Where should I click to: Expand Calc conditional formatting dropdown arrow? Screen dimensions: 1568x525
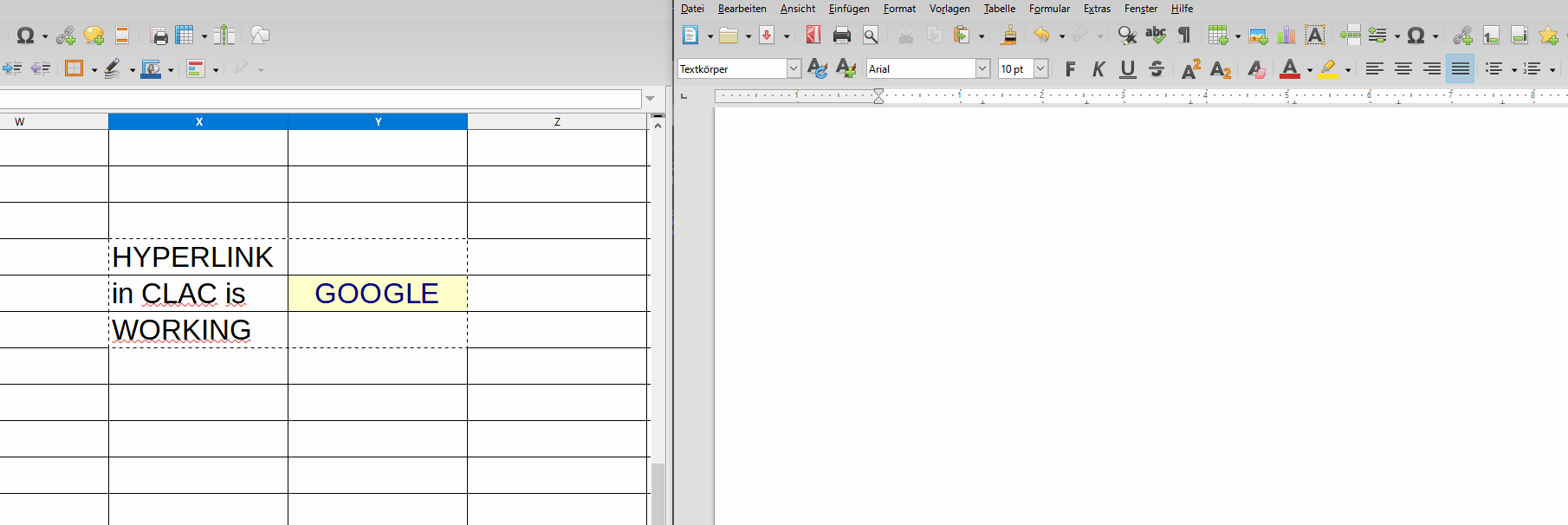(216, 69)
